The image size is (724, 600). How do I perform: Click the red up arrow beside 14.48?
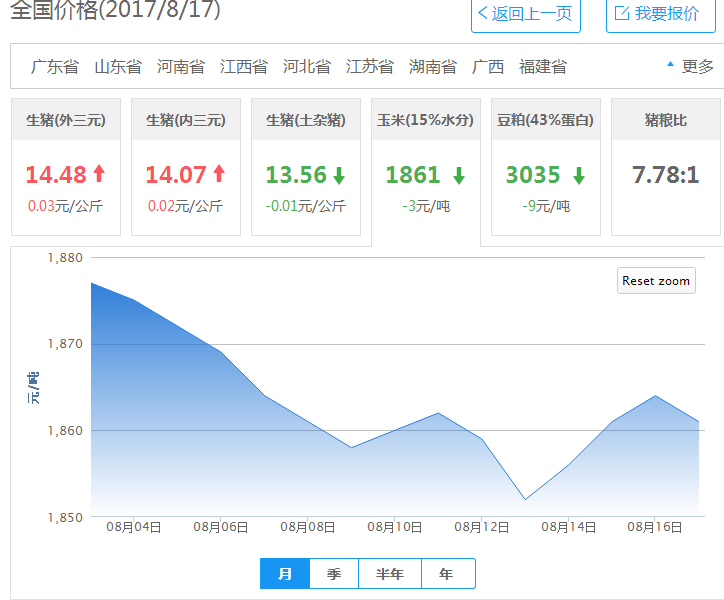tap(99, 174)
